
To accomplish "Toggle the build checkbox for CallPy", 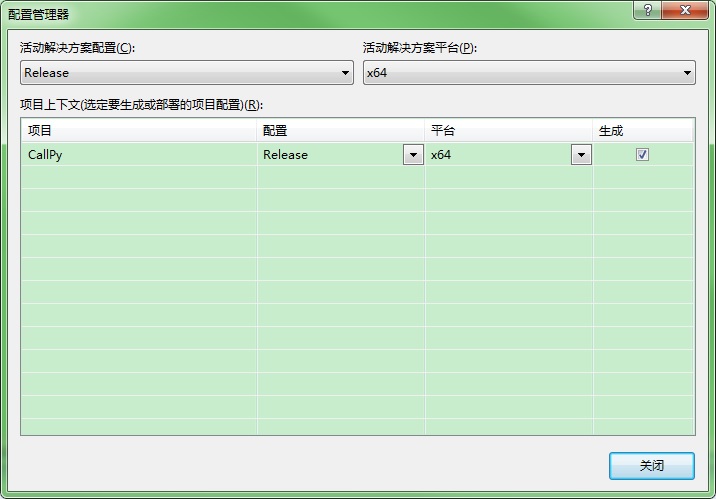I will (642, 155).
